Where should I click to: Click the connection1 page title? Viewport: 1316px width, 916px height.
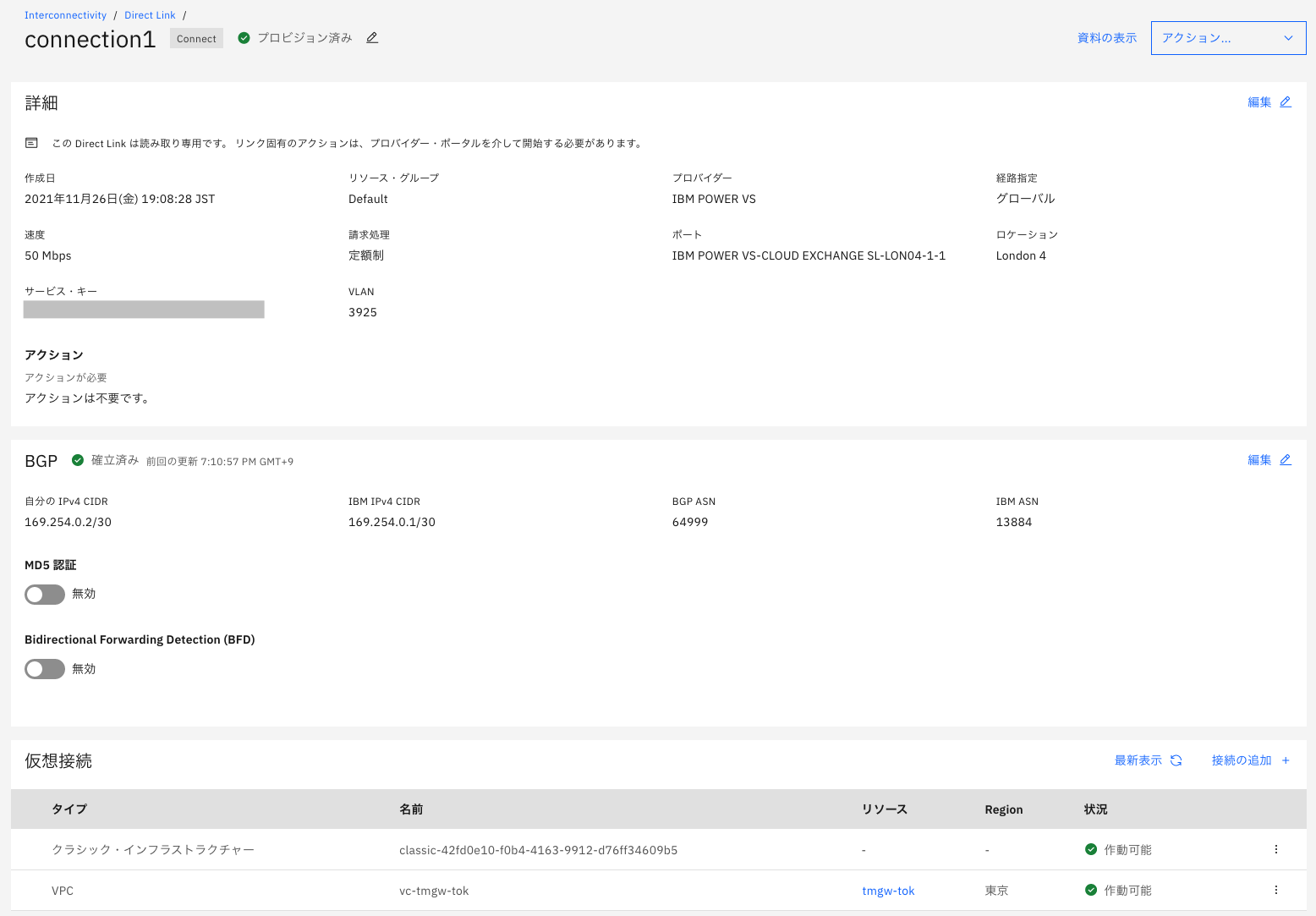point(90,40)
